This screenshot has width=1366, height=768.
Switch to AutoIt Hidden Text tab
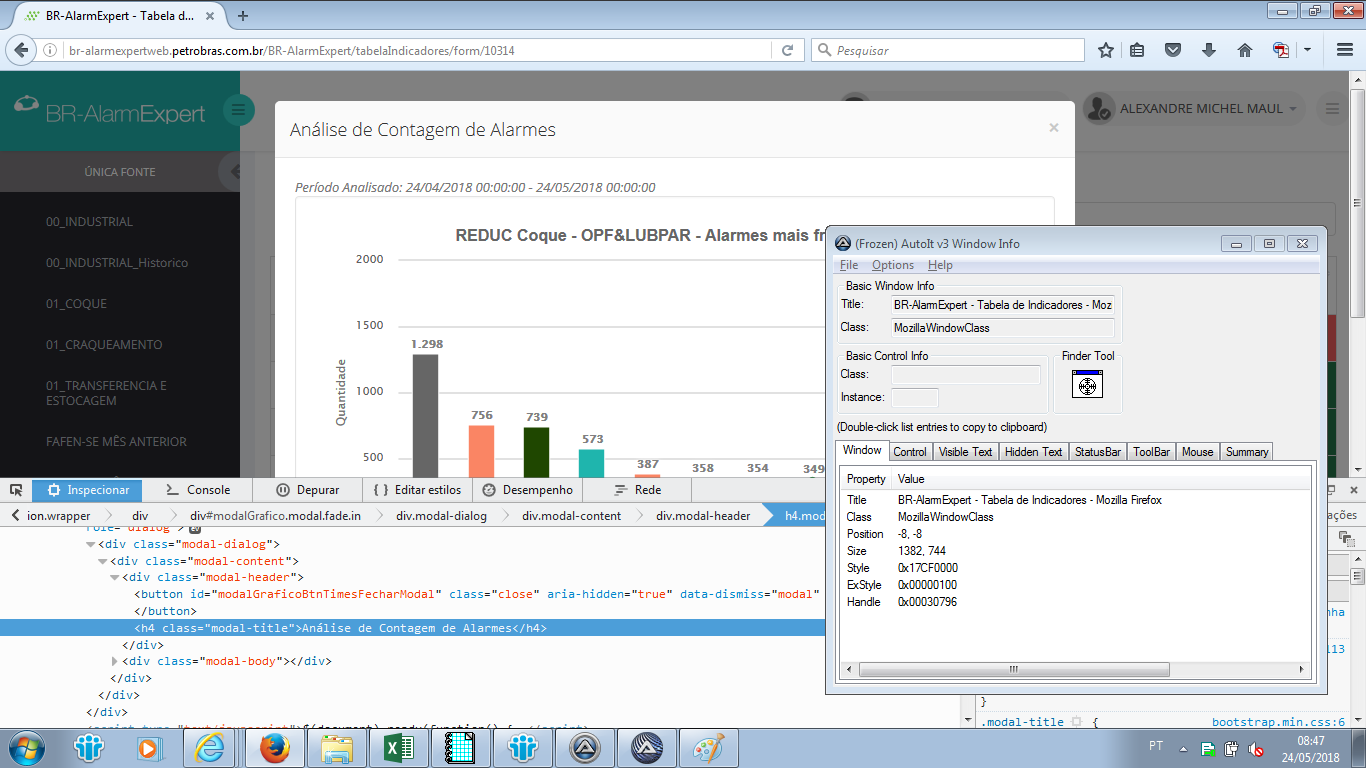1033,452
